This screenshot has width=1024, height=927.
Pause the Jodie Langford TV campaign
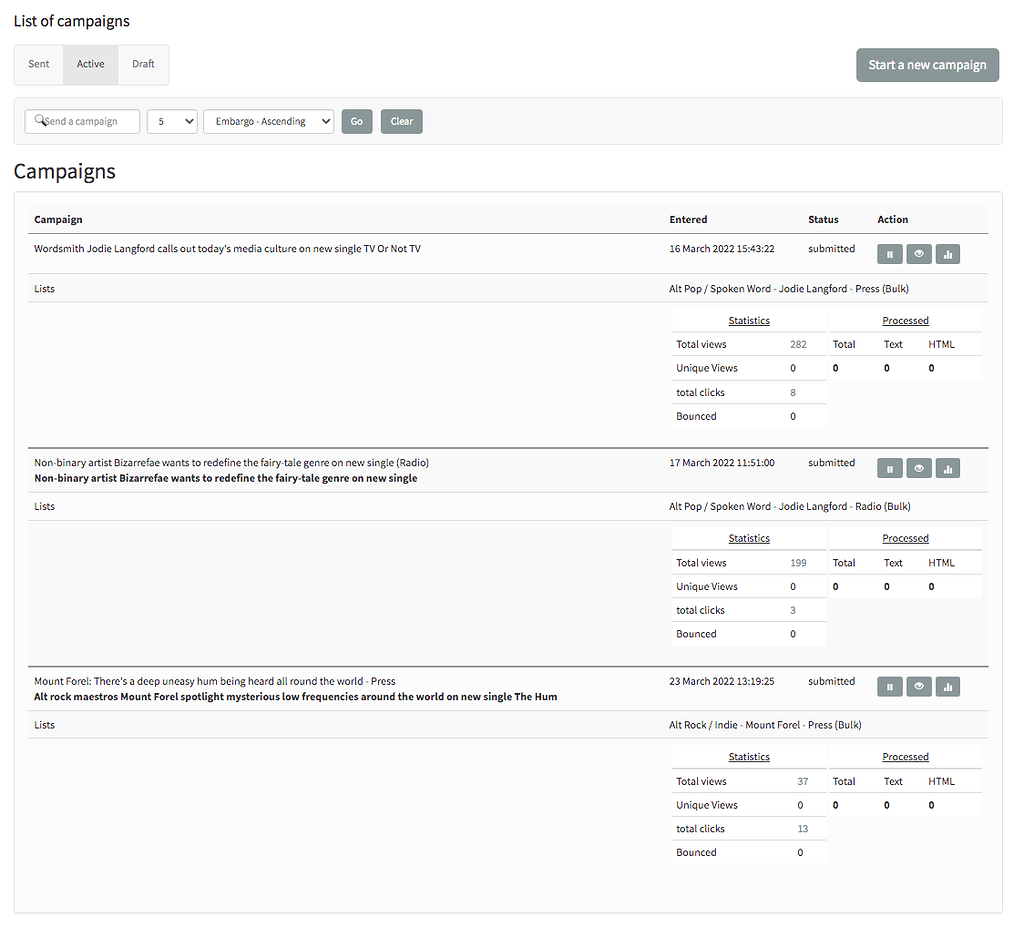889,253
